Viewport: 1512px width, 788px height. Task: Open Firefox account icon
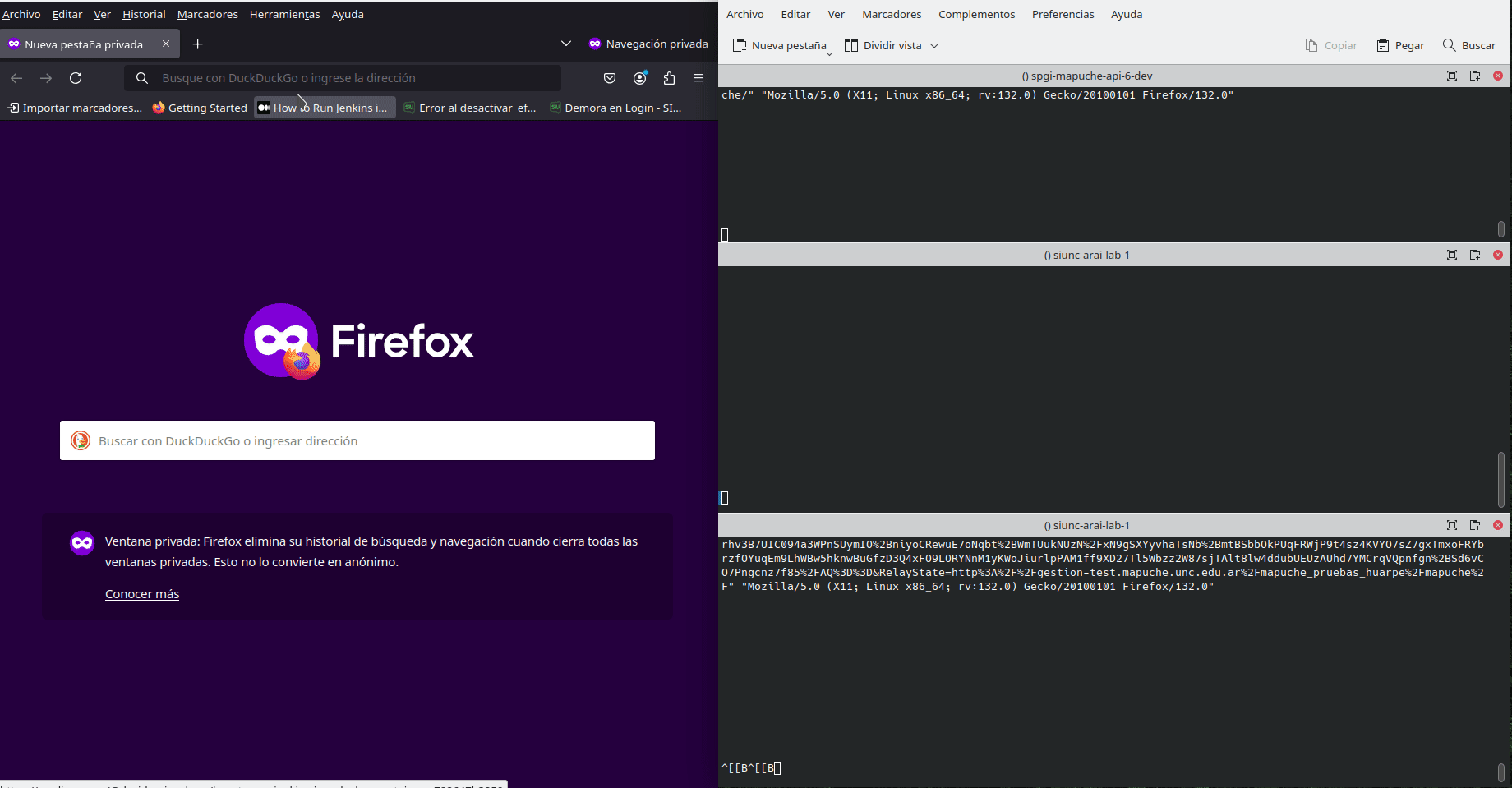point(640,78)
